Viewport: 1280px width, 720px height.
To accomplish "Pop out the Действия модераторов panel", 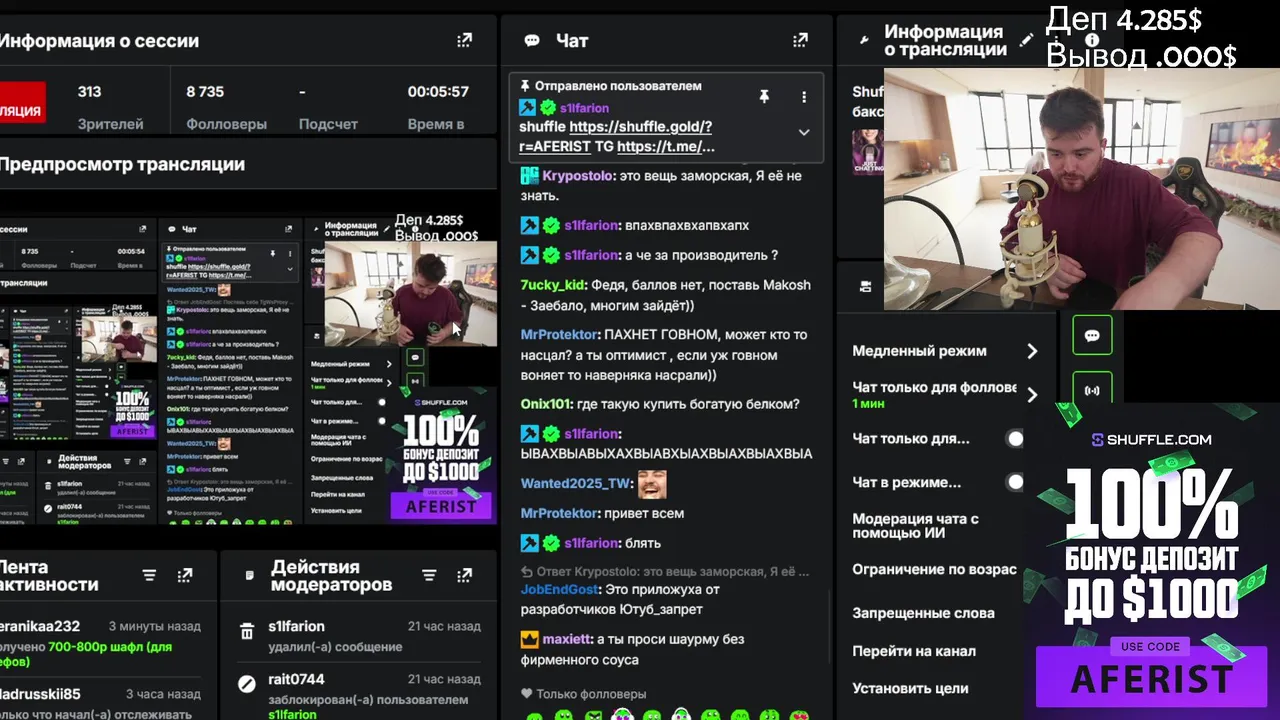I will [464, 575].
